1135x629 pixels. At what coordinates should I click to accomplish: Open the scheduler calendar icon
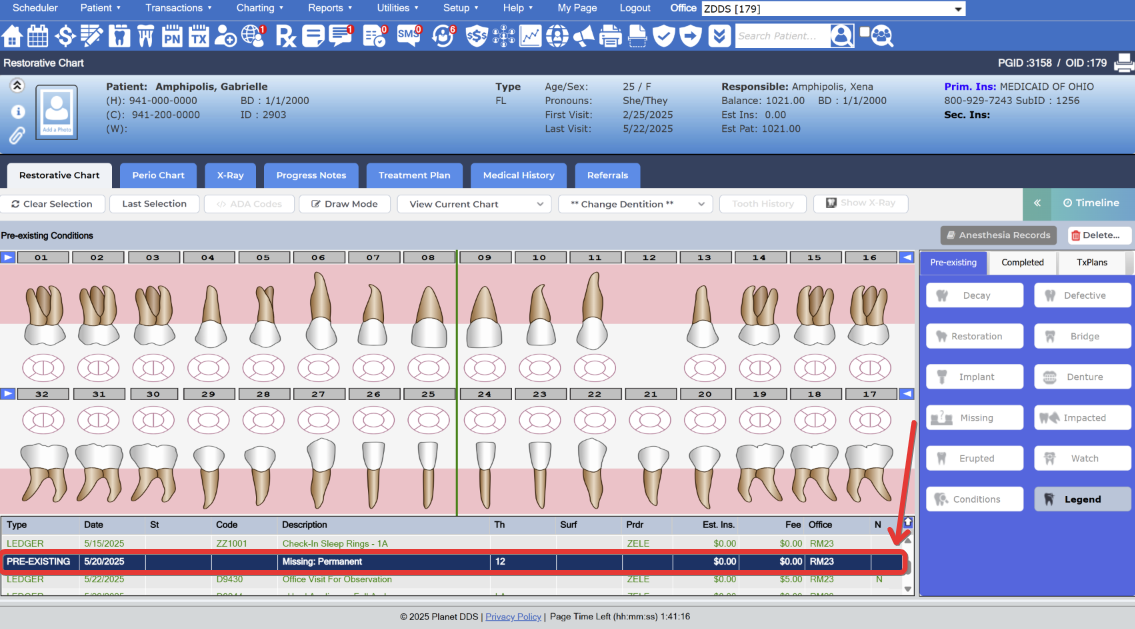[38, 35]
